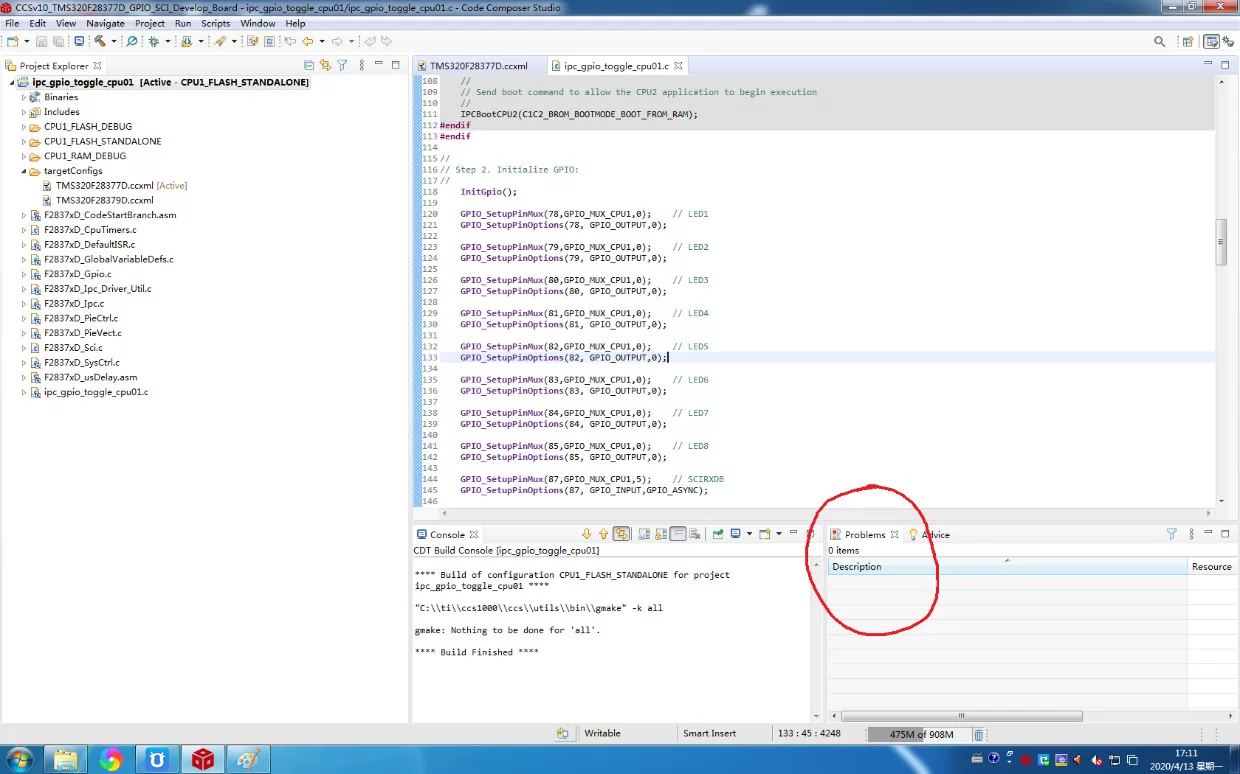
Task: Run garbage collector trash icon
Action: tap(979, 734)
